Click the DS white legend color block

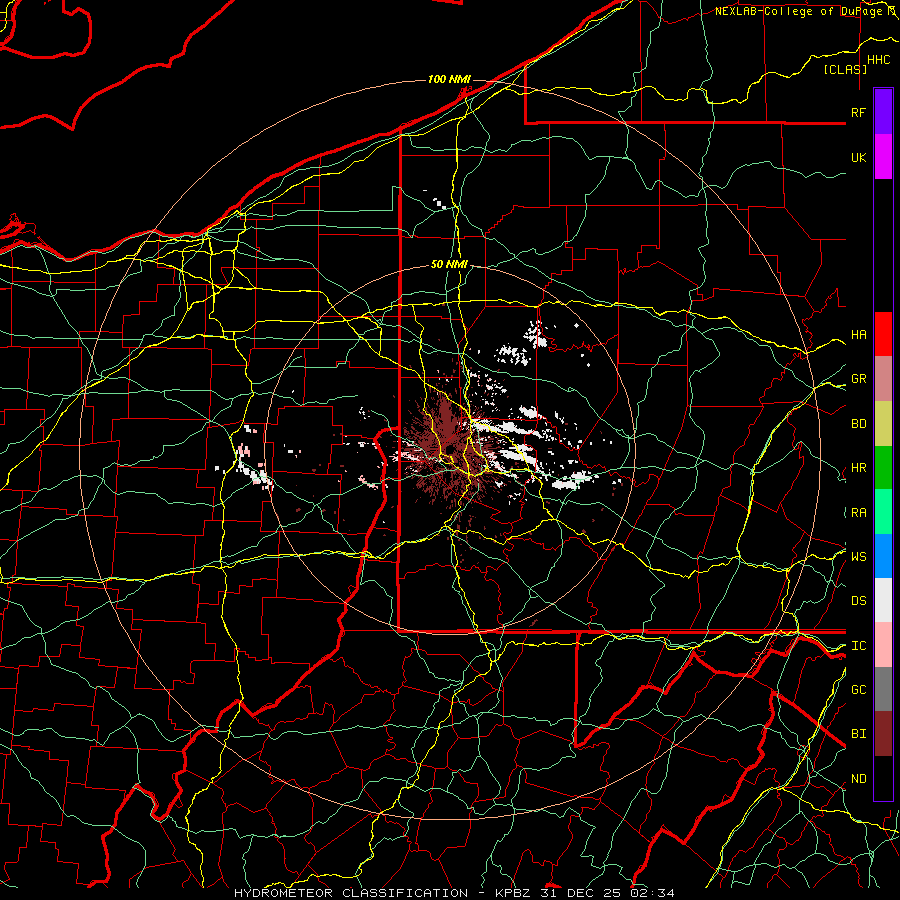(883, 600)
